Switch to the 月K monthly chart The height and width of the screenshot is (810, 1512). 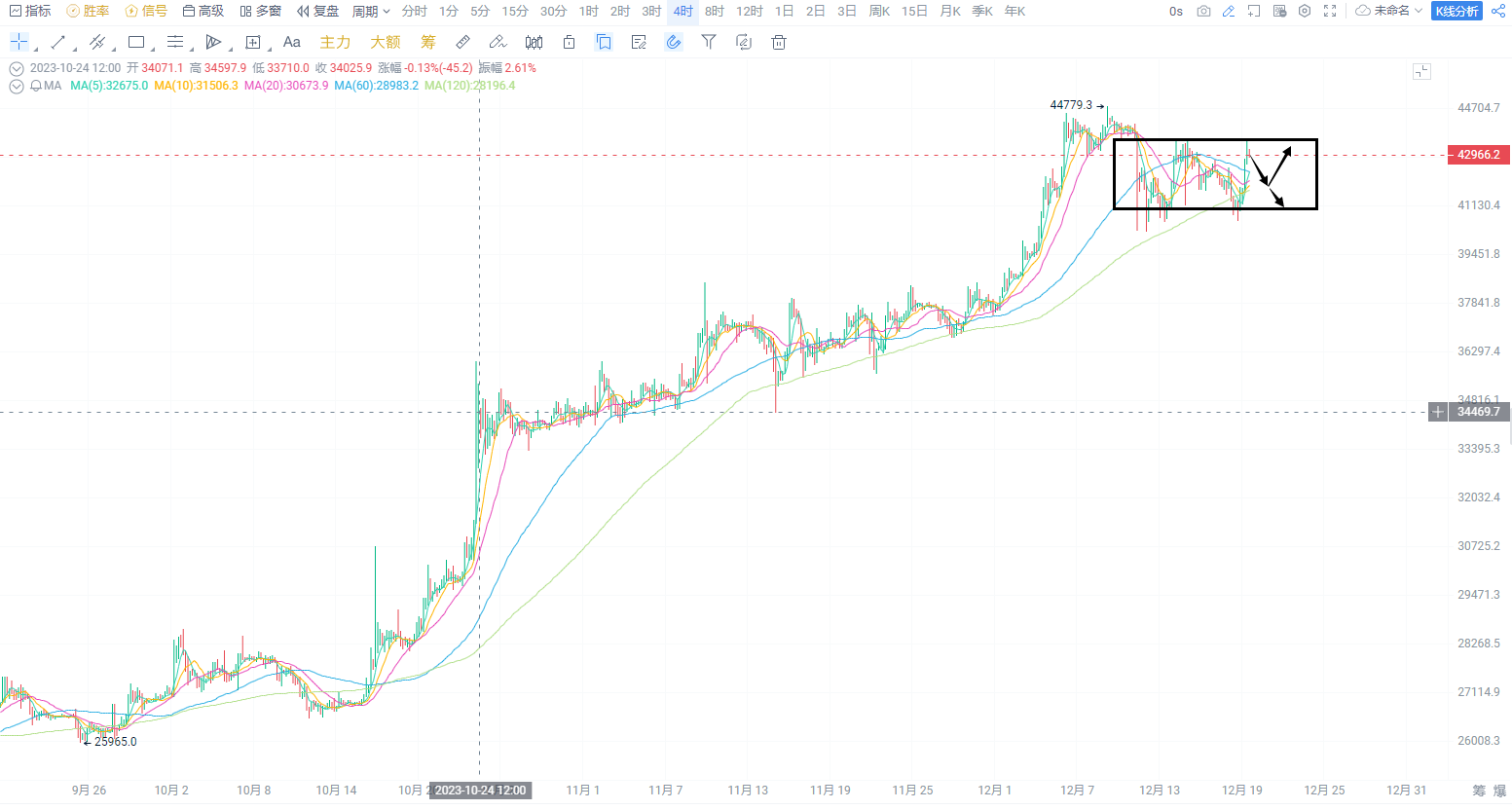[950, 11]
